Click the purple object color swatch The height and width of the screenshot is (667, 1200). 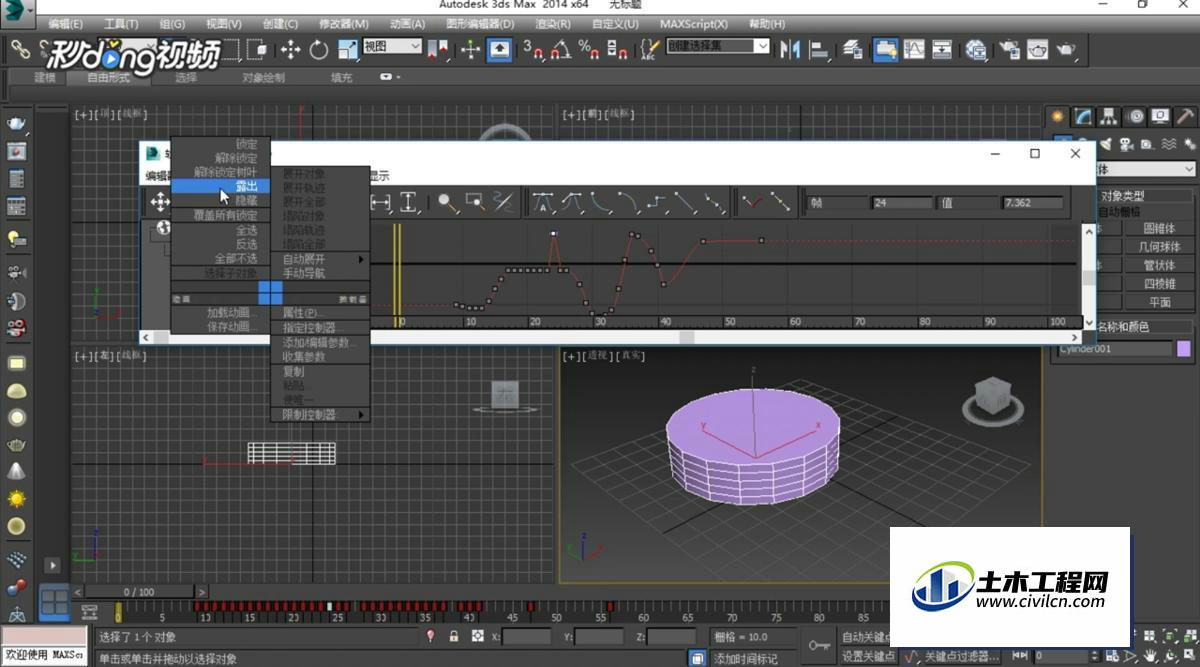tap(1184, 349)
